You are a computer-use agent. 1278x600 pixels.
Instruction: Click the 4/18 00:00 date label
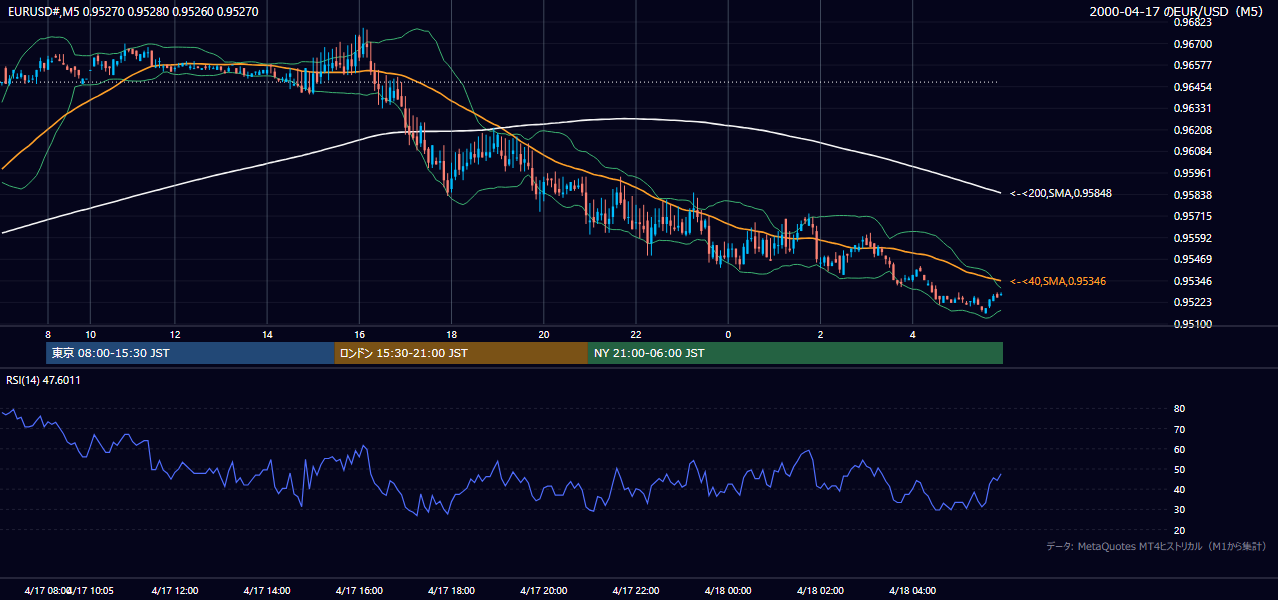click(x=727, y=590)
